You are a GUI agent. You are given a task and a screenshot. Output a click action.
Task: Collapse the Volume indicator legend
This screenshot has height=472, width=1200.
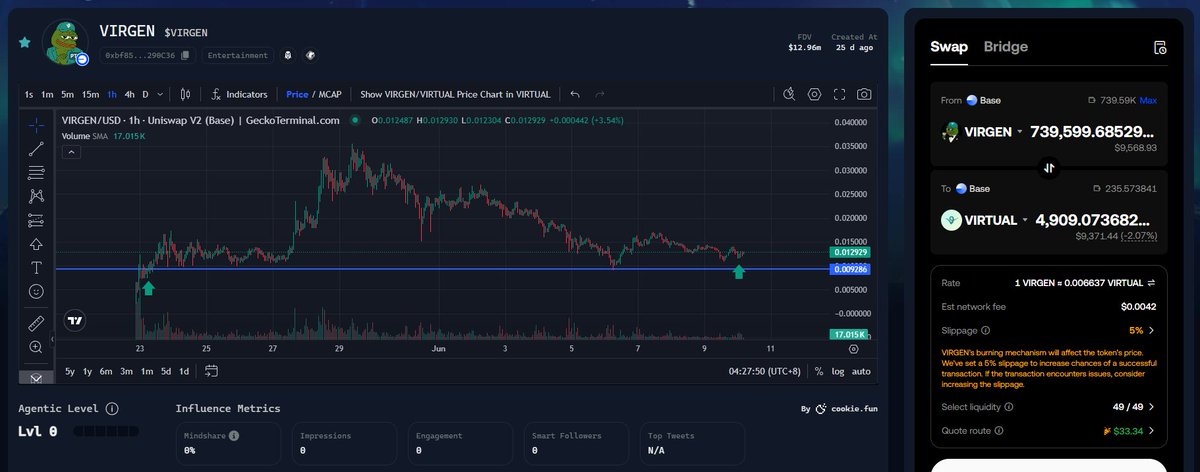click(71, 152)
